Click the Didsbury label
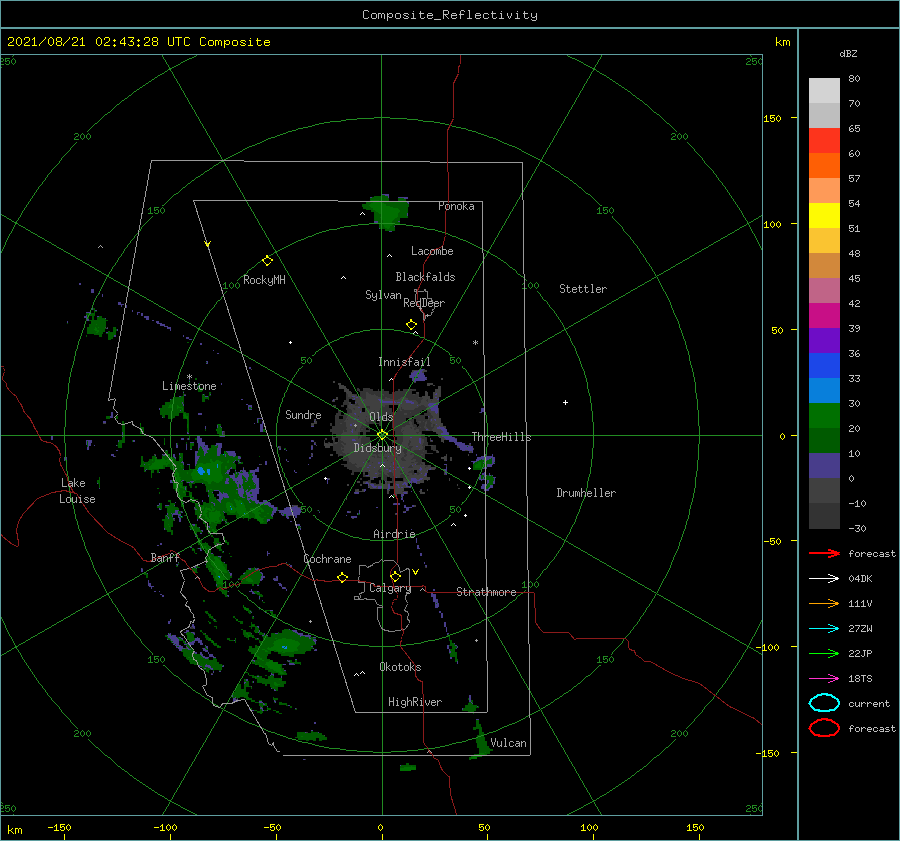This screenshot has height=841, width=900. pos(377,448)
